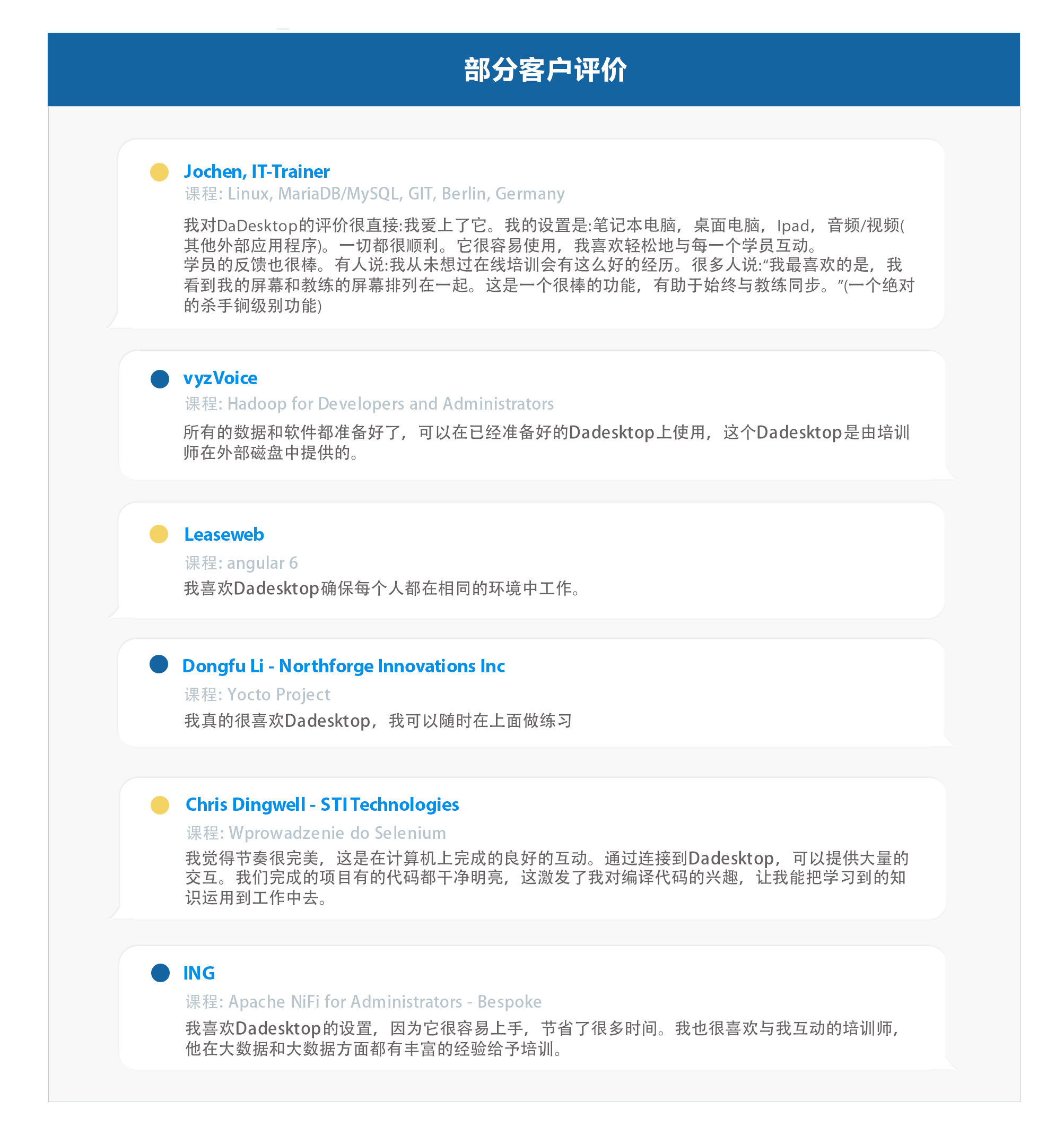Click the yellow dot beside Jochen, IT-Trainer
This screenshot has height=1135, width=1064.
[x=159, y=172]
